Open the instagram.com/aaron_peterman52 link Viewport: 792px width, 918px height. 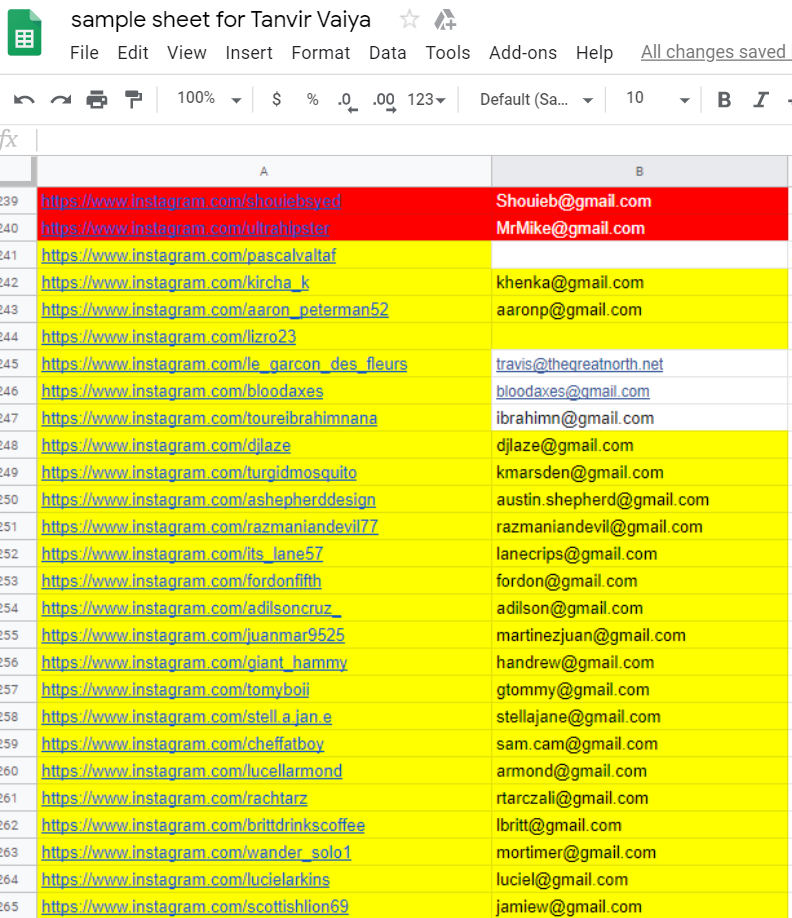(215, 310)
